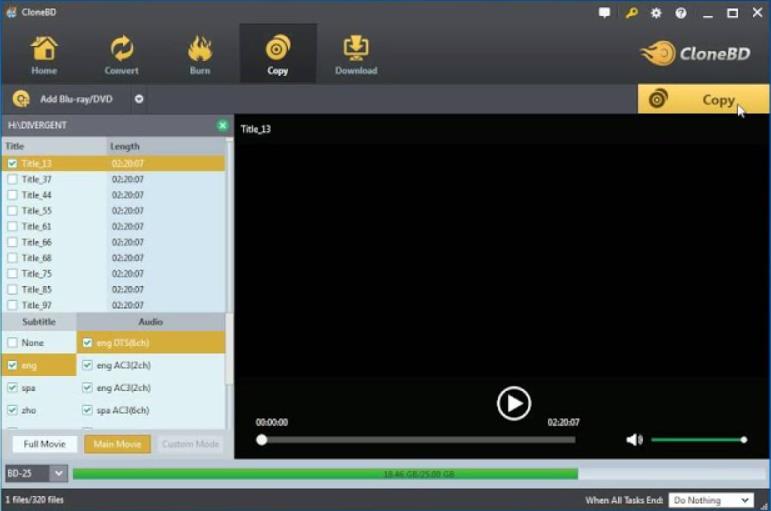
Task: Uncheck the spa subtitle
Action: 12,388
